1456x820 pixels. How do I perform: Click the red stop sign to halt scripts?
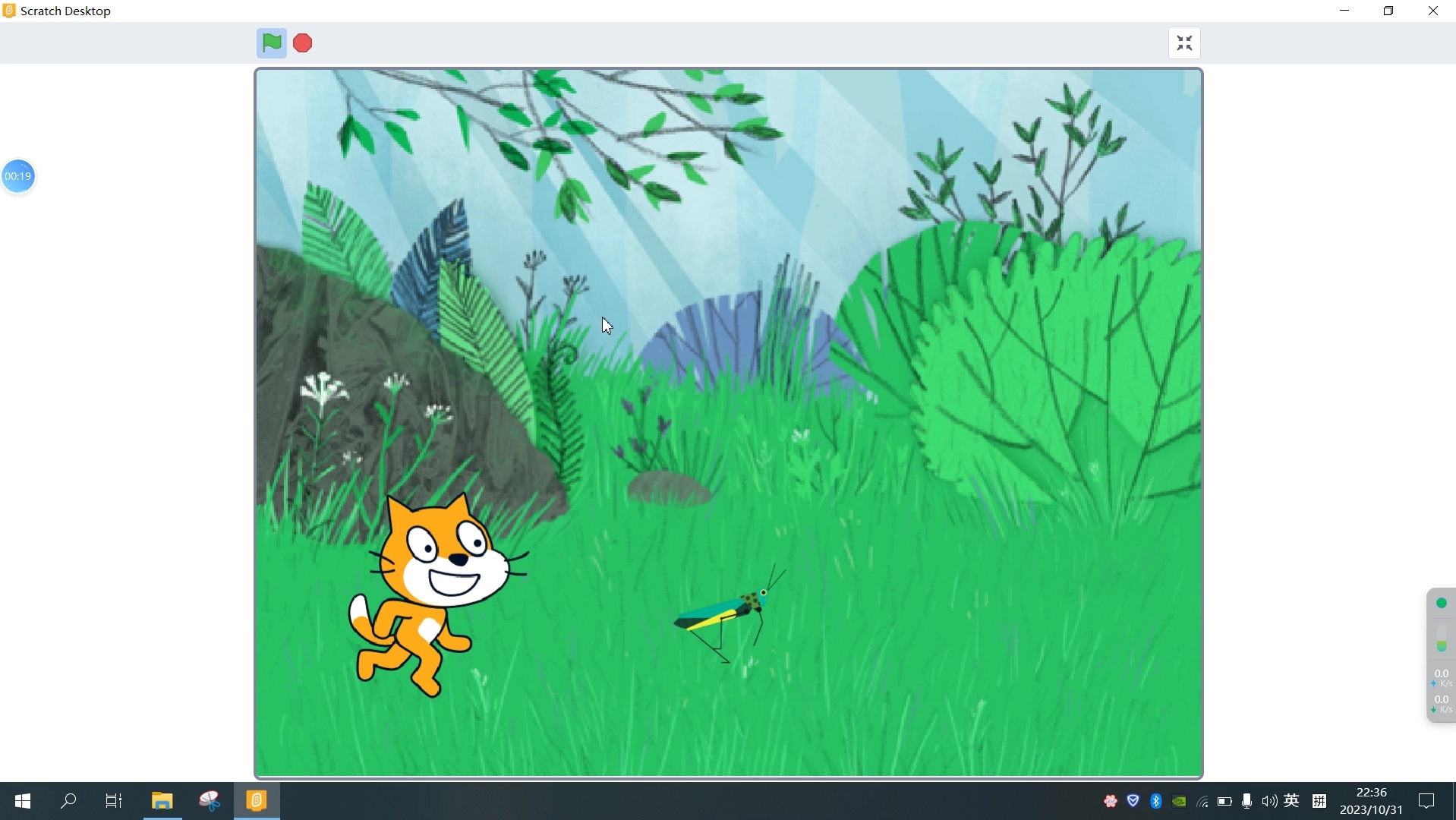pyautogui.click(x=302, y=43)
